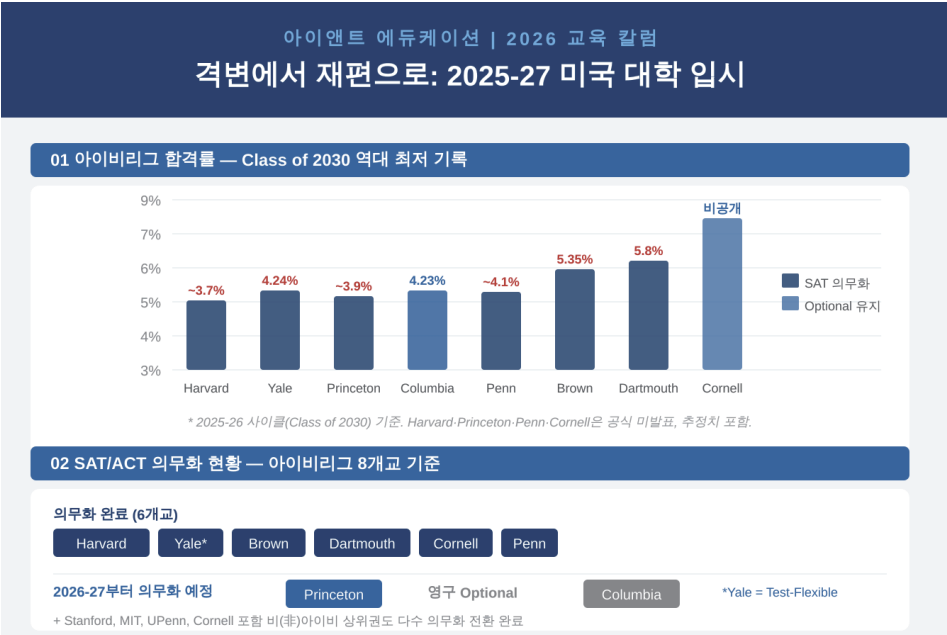Select the Yale* pill button
Viewport: 947px width, 635px height.
[x=190, y=543]
